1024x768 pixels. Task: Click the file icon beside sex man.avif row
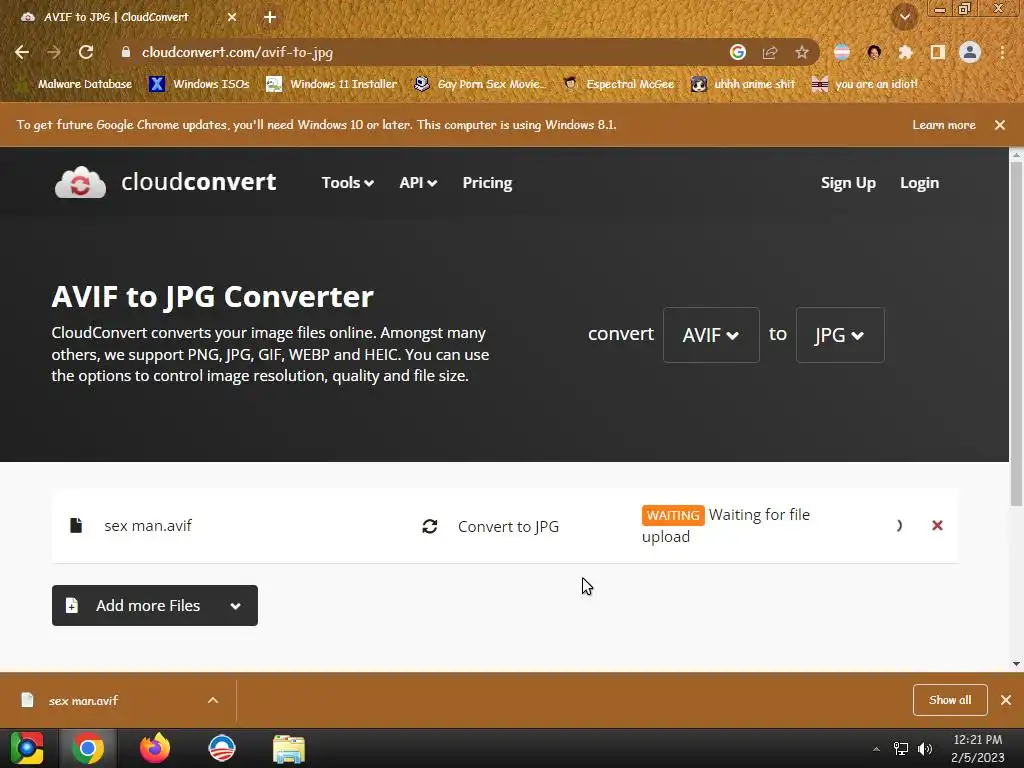pos(76,526)
